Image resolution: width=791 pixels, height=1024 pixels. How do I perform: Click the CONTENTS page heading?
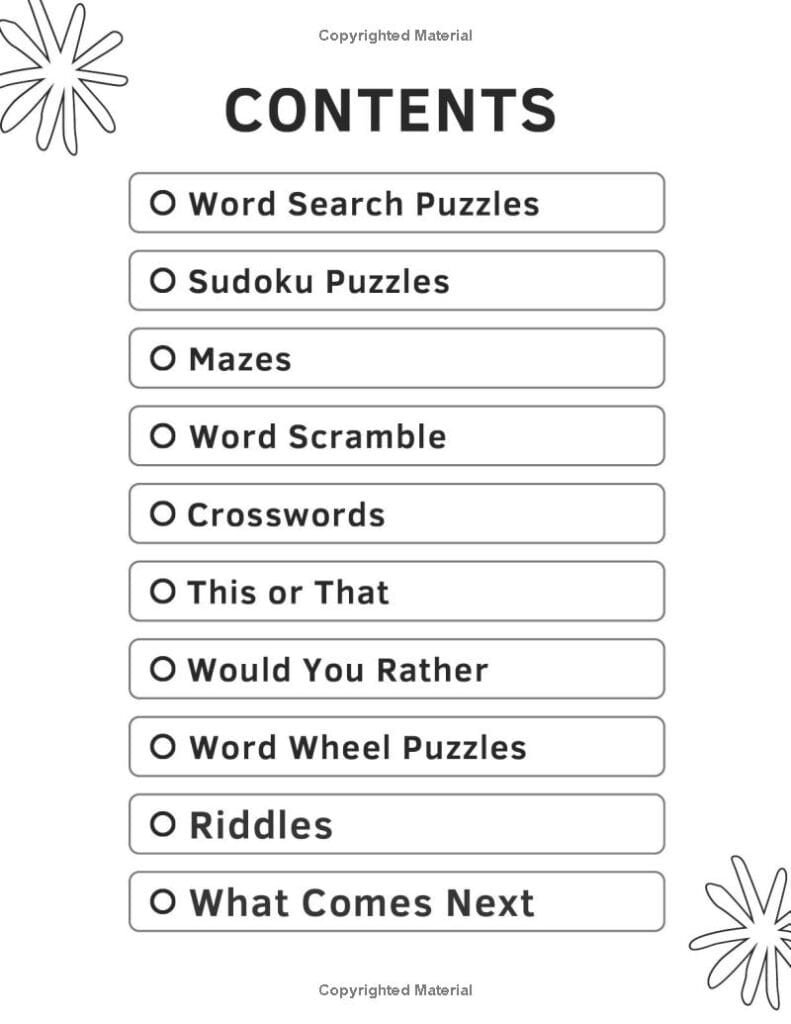tap(390, 109)
